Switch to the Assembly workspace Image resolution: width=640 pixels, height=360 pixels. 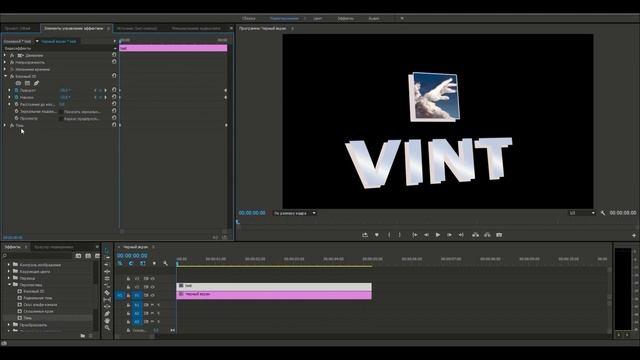pyautogui.click(x=249, y=18)
